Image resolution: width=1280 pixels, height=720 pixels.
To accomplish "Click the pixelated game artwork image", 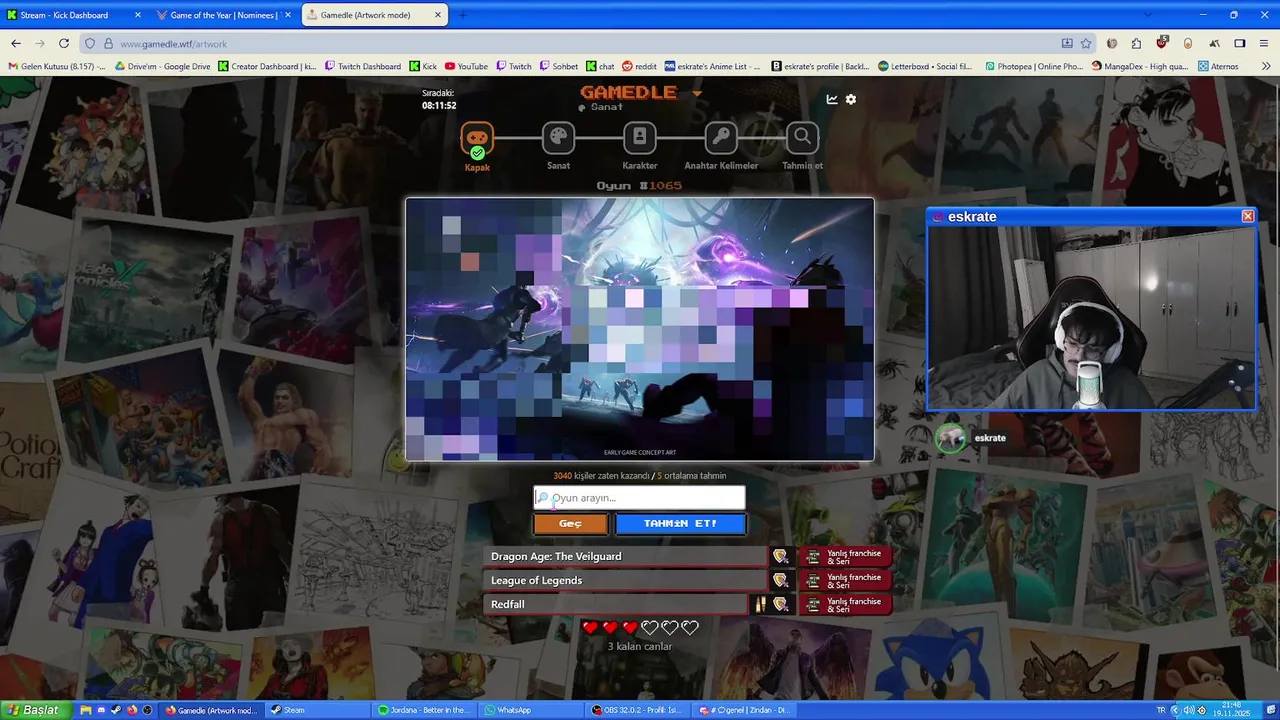I will click(640, 329).
